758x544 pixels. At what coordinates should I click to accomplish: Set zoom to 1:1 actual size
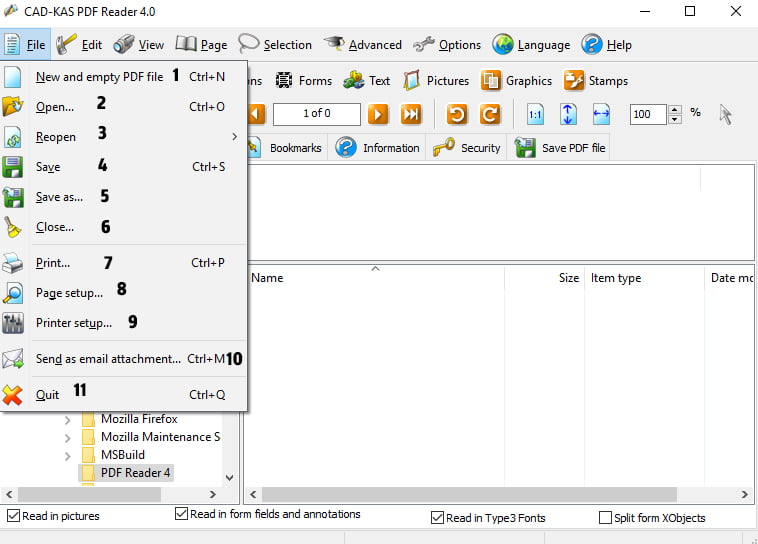535,115
